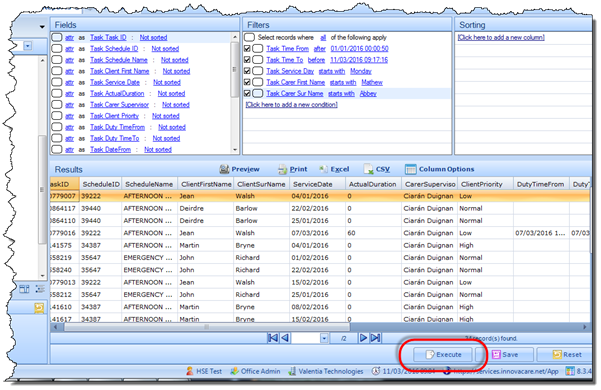The image size is (601, 390).
Task: Uncheck the Task Service Day filter enabled checkbox
Action: [247, 71]
